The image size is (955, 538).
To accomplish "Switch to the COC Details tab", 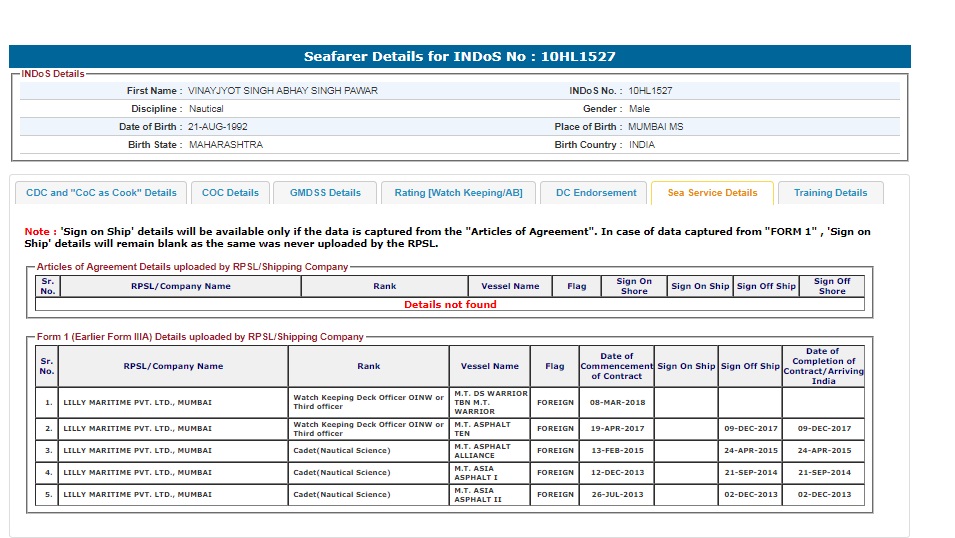I will (230, 193).
